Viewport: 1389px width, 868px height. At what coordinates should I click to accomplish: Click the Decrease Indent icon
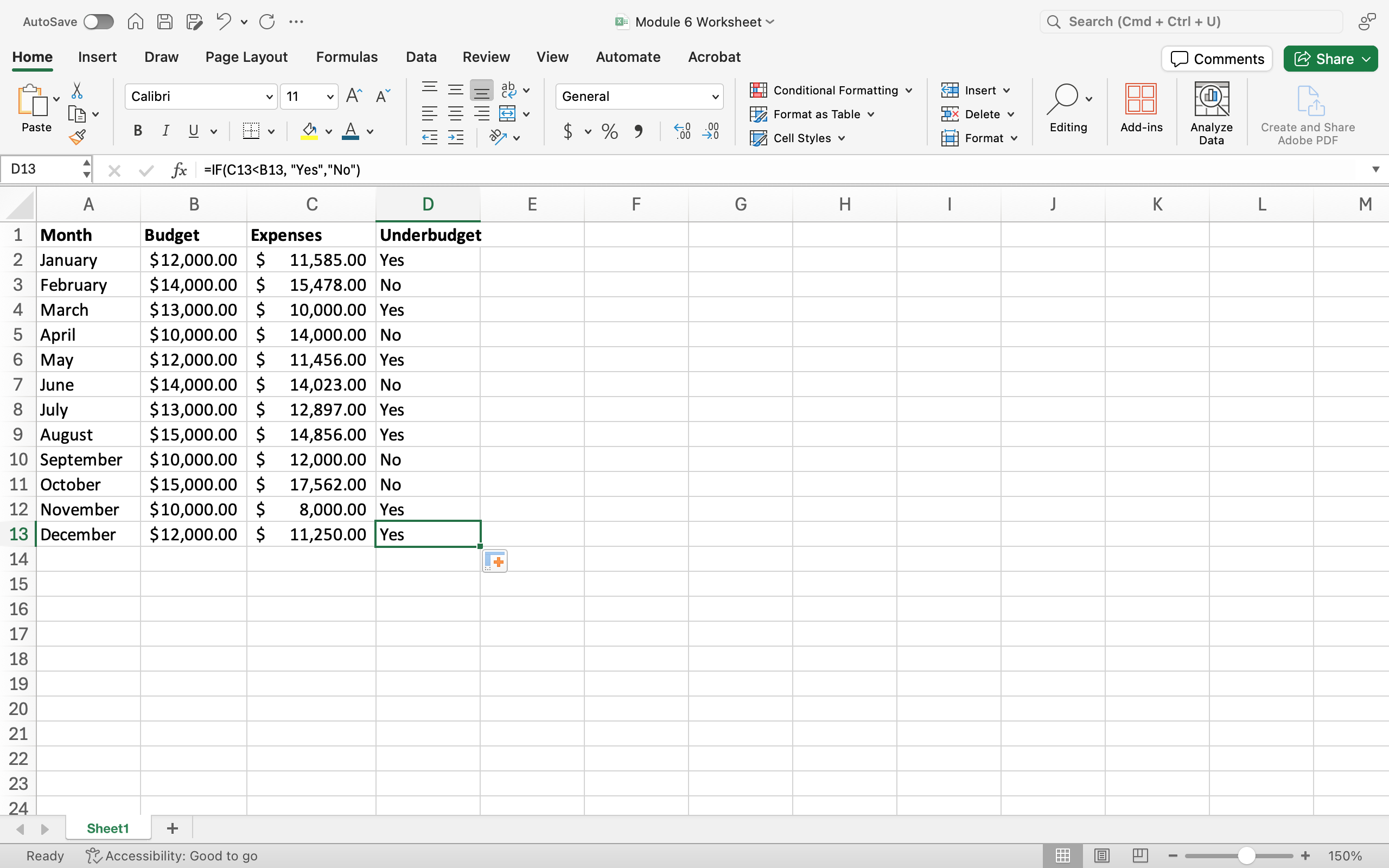pyautogui.click(x=429, y=137)
